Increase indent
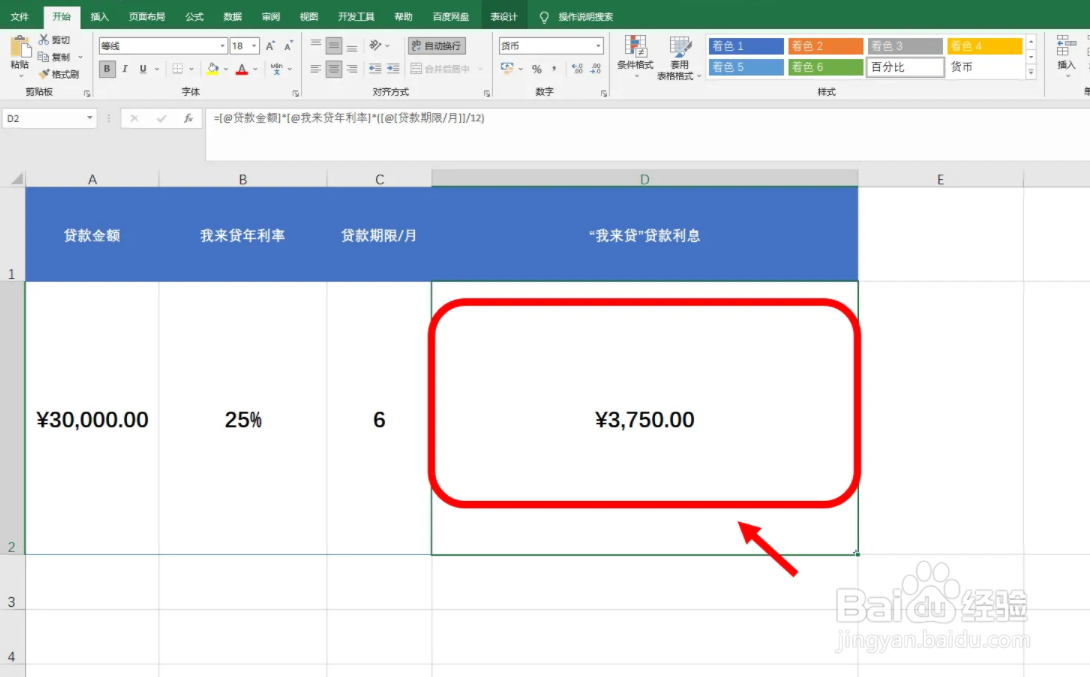The image size is (1090, 677). click(393, 69)
